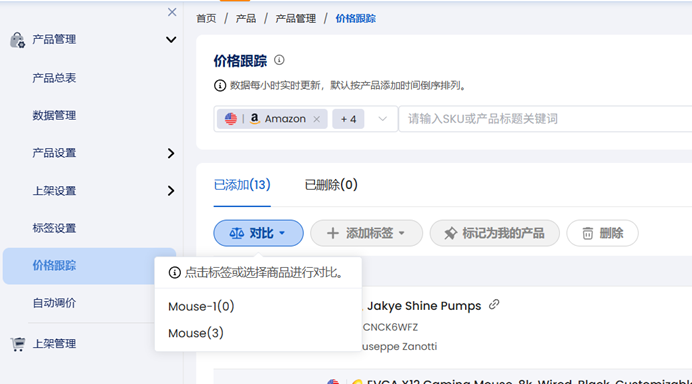Click the 上架管理 cart icon
Viewport: 692px width, 384px height.
pyautogui.click(x=18, y=344)
